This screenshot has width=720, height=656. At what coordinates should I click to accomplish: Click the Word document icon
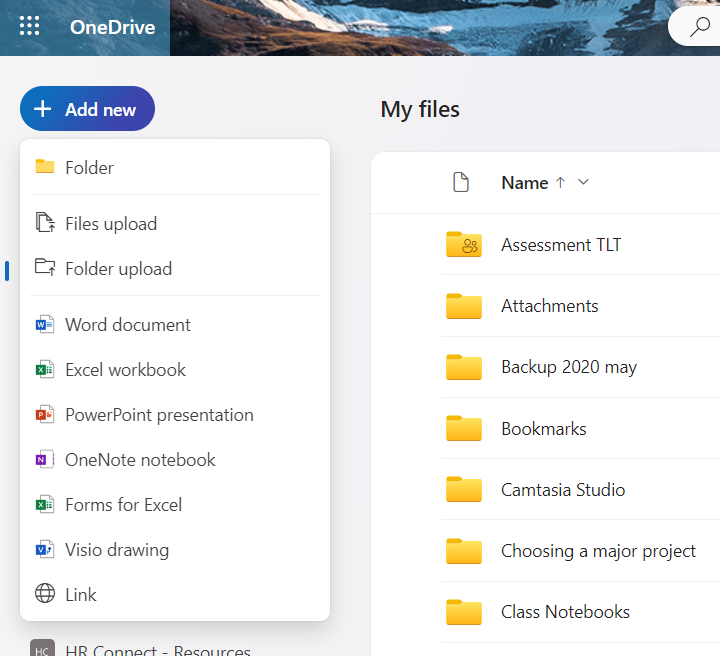click(x=45, y=325)
